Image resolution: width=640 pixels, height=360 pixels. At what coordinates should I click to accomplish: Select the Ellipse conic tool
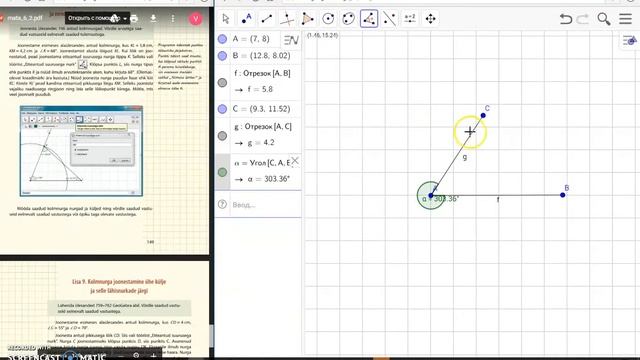point(348,19)
